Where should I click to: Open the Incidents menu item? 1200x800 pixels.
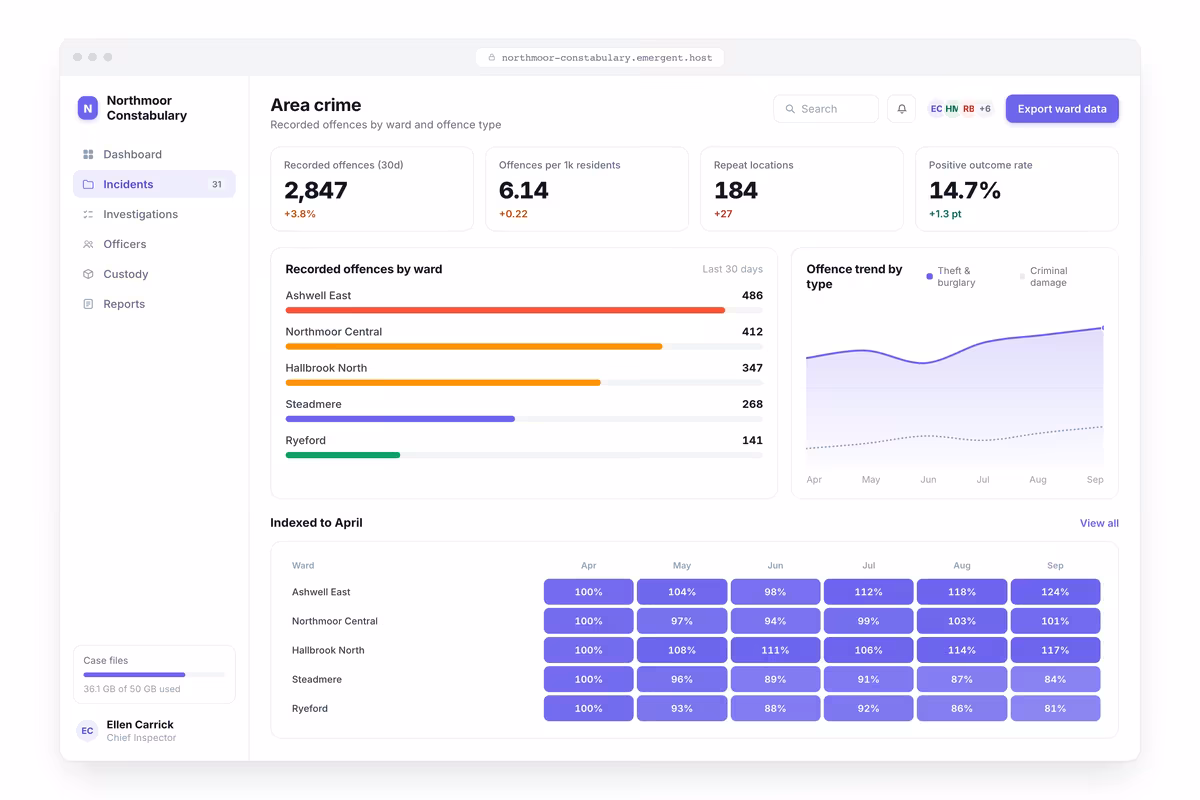click(154, 184)
